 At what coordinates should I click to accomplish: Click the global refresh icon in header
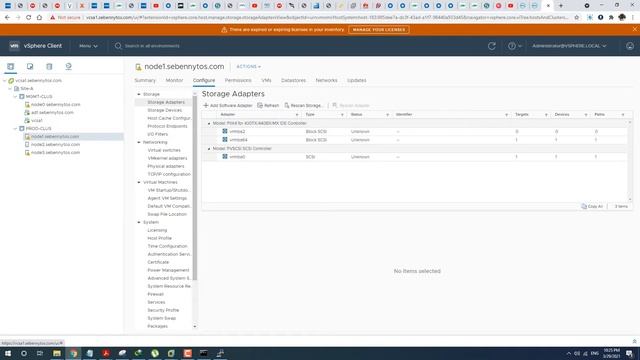(x=492, y=46)
